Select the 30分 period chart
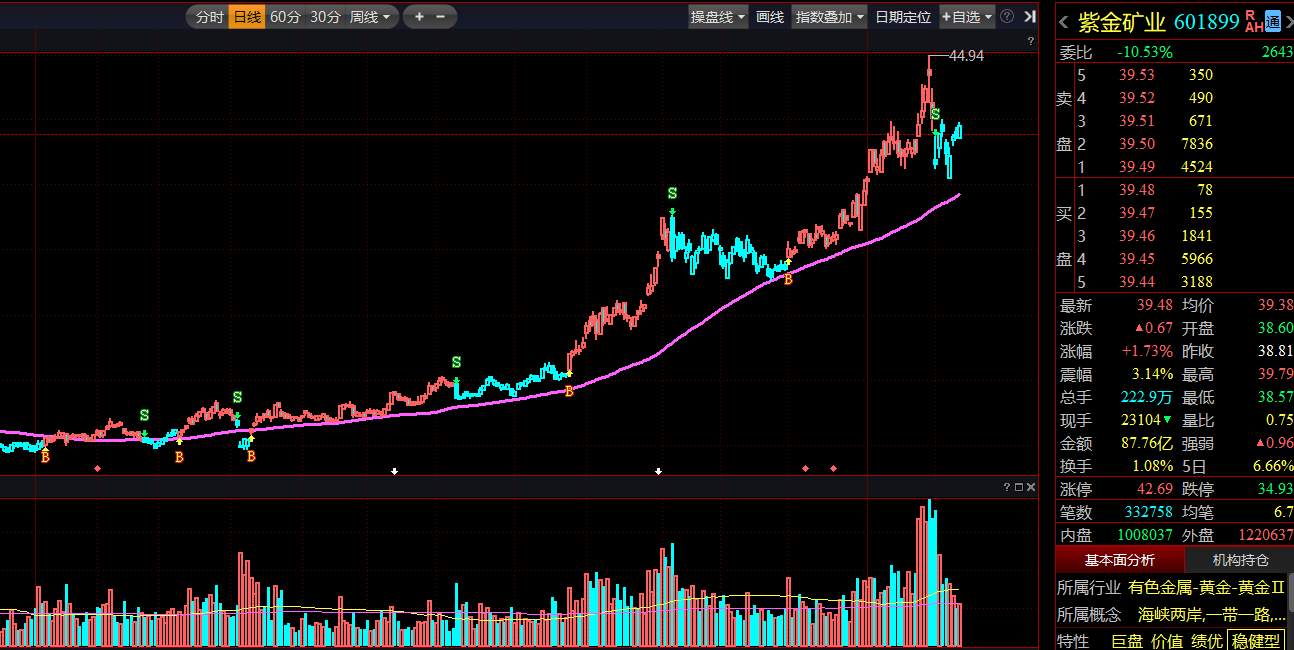Screen dimensions: 1294x650 [x=325, y=17]
